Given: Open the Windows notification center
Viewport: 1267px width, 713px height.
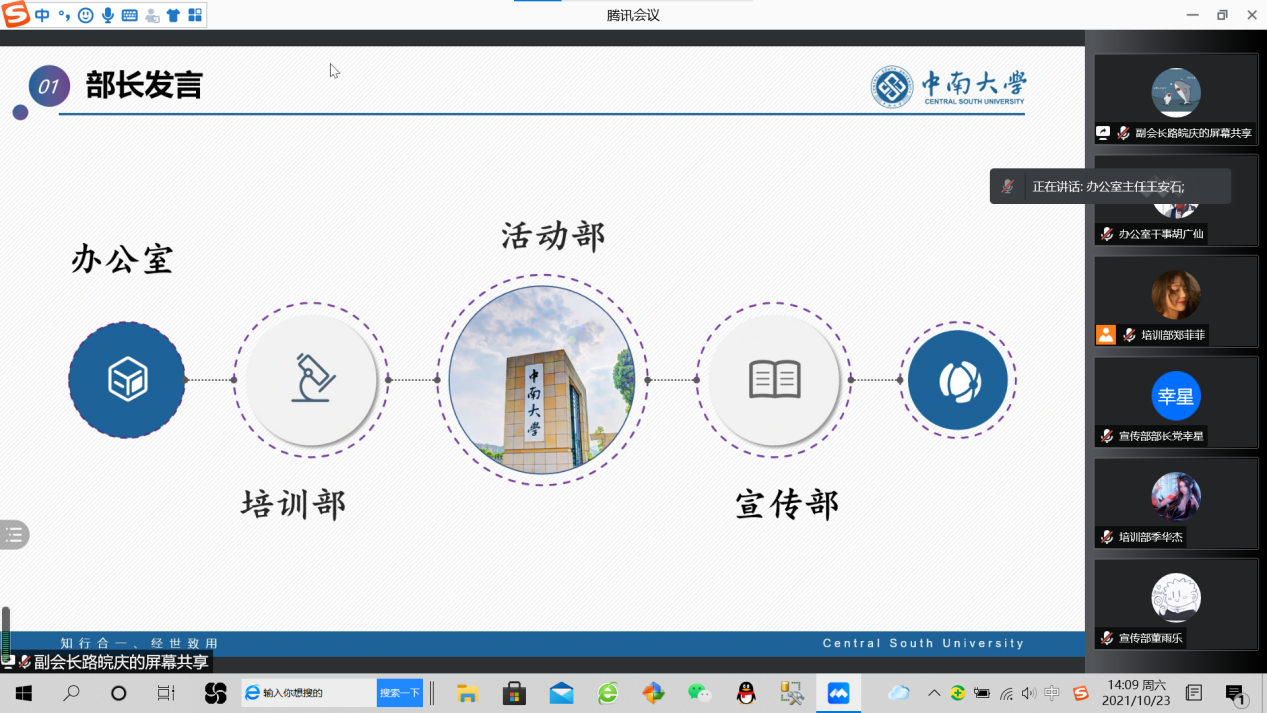Looking at the screenshot, I should tap(1235, 693).
